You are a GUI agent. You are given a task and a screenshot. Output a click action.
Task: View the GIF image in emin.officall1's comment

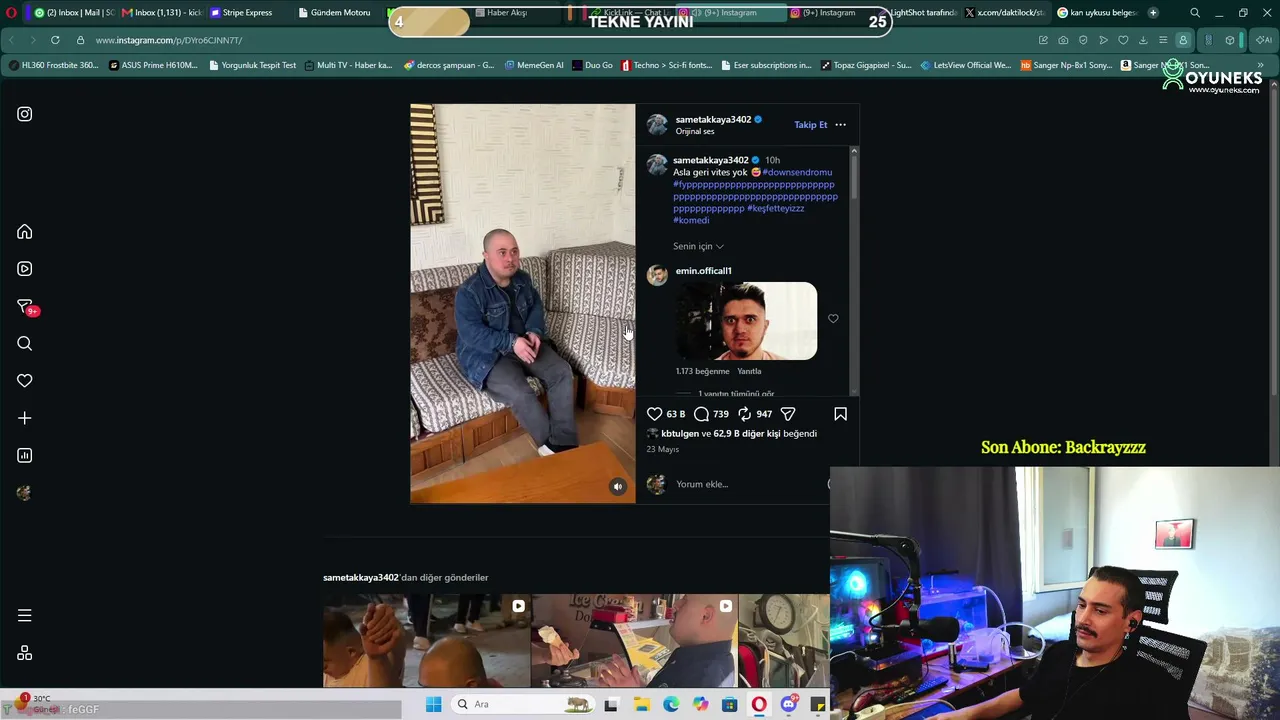click(746, 321)
